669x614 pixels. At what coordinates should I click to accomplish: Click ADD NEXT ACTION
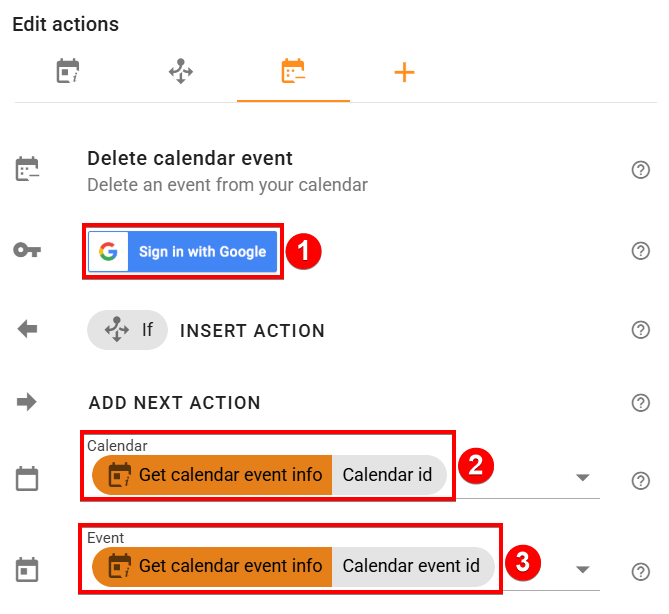click(175, 403)
